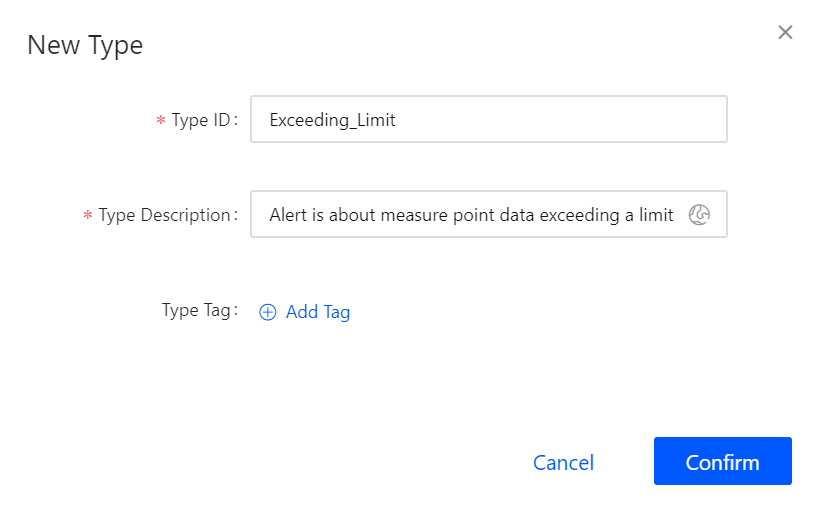The image size is (818, 513).
Task: Click the word limit ending the description
Action: click(656, 215)
